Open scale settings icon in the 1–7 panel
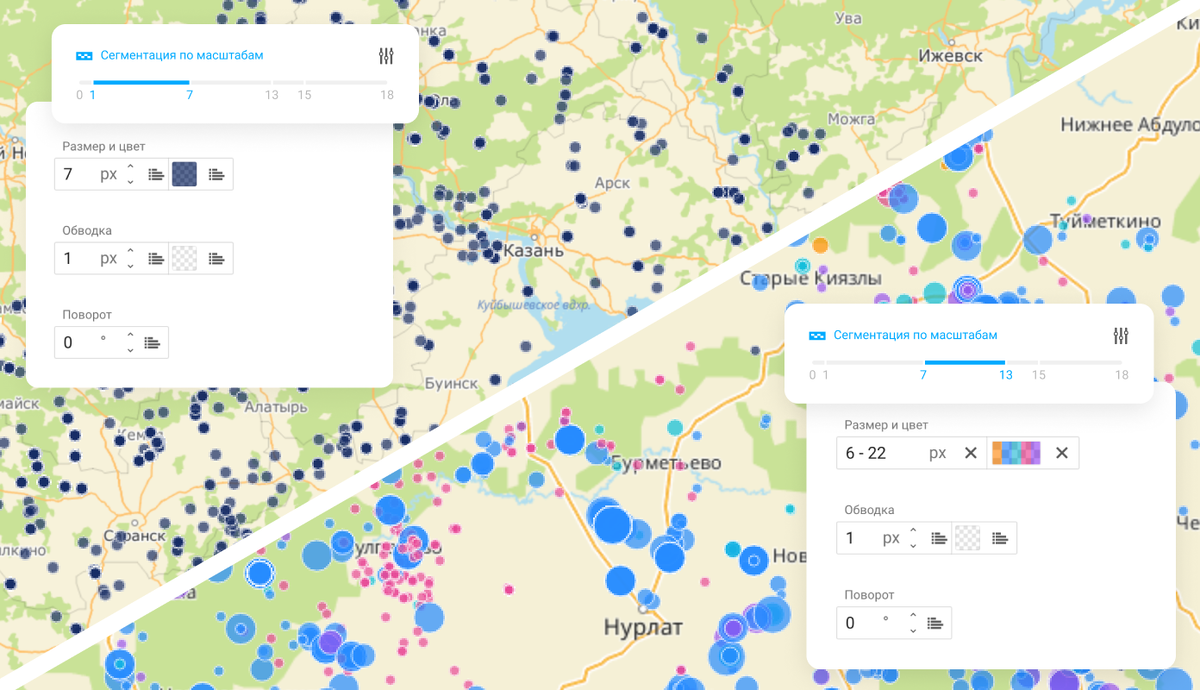 [387, 56]
